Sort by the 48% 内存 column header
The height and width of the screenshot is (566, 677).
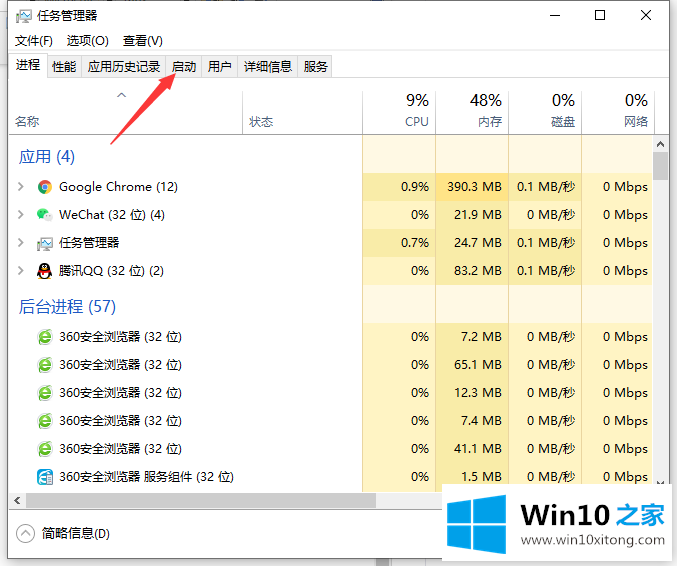coord(472,111)
